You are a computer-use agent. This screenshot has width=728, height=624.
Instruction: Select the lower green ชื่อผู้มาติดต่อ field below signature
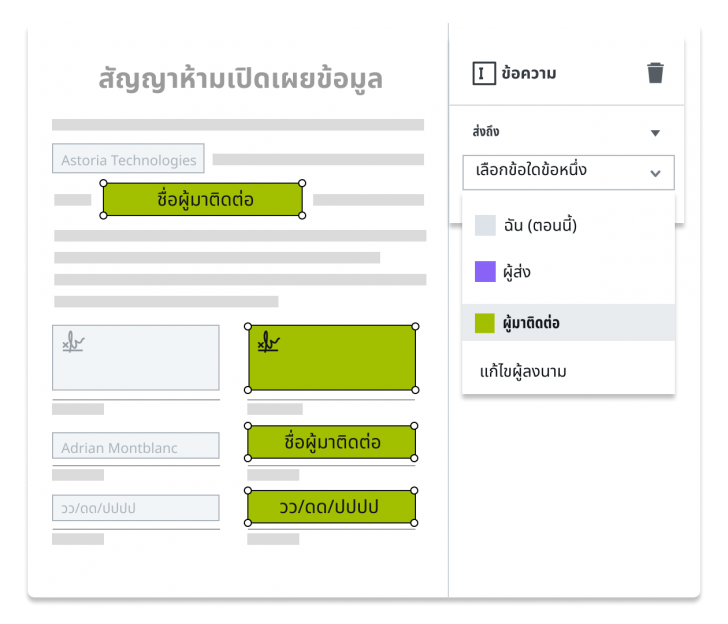pyautogui.click(x=332, y=442)
